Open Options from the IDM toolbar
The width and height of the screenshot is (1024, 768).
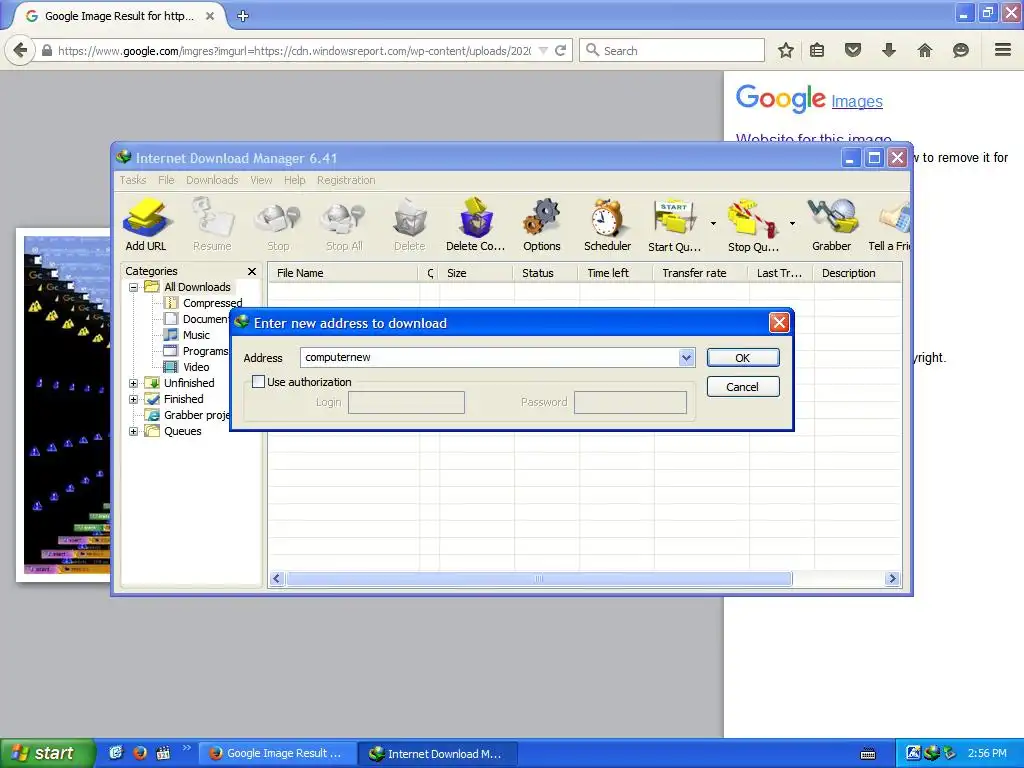click(x=541, y=225)
